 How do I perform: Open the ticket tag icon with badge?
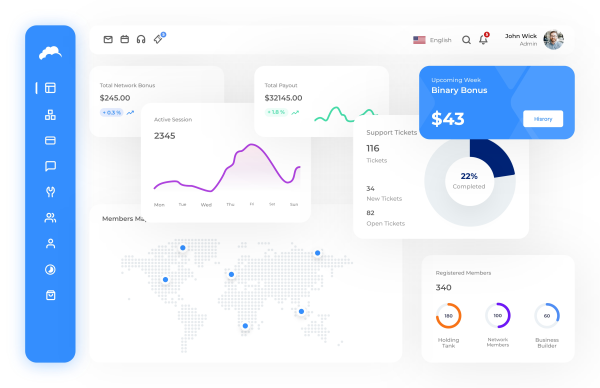click(x=159, y=38)
